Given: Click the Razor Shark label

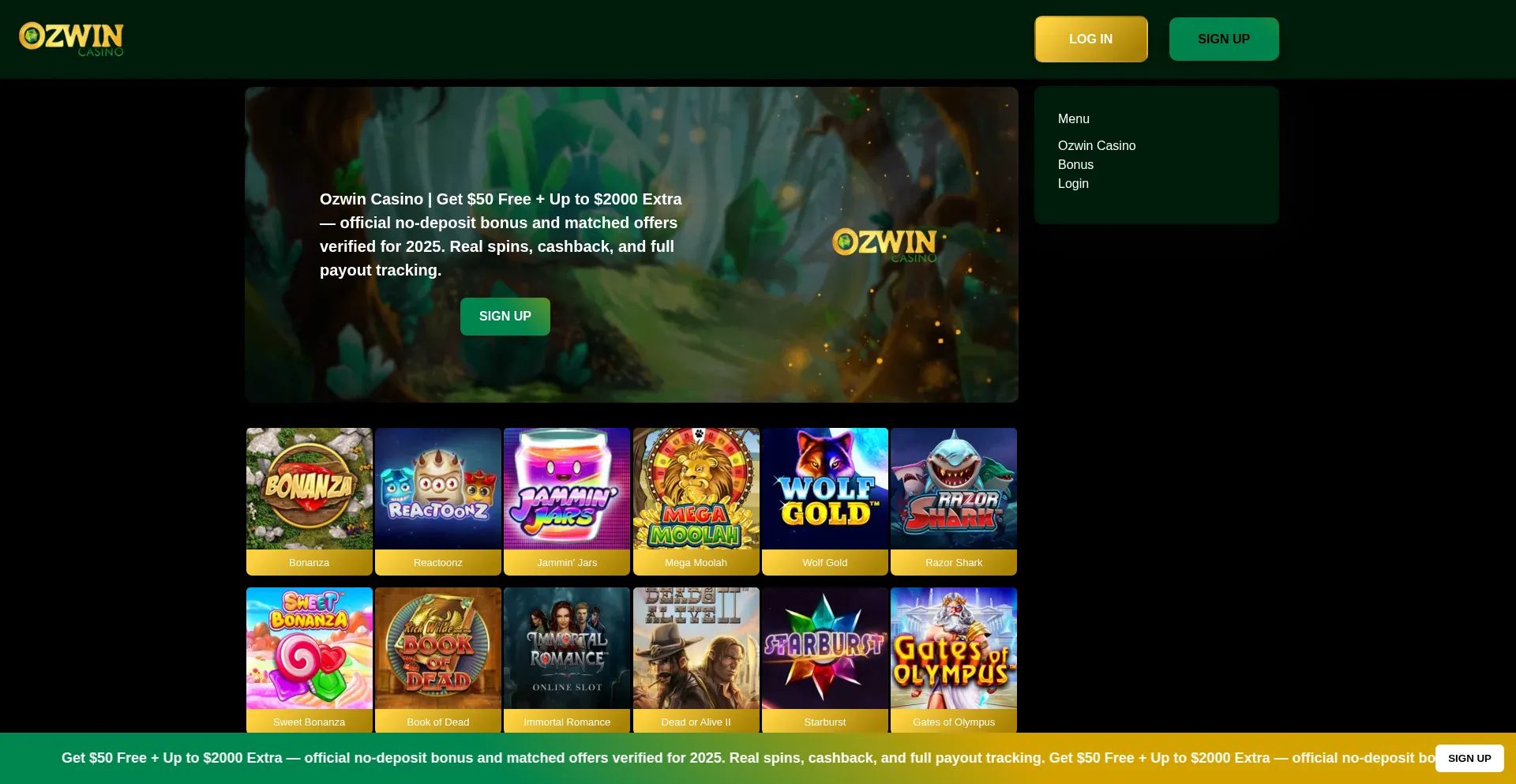Looking at the screenshot, I should coord(954,562).
